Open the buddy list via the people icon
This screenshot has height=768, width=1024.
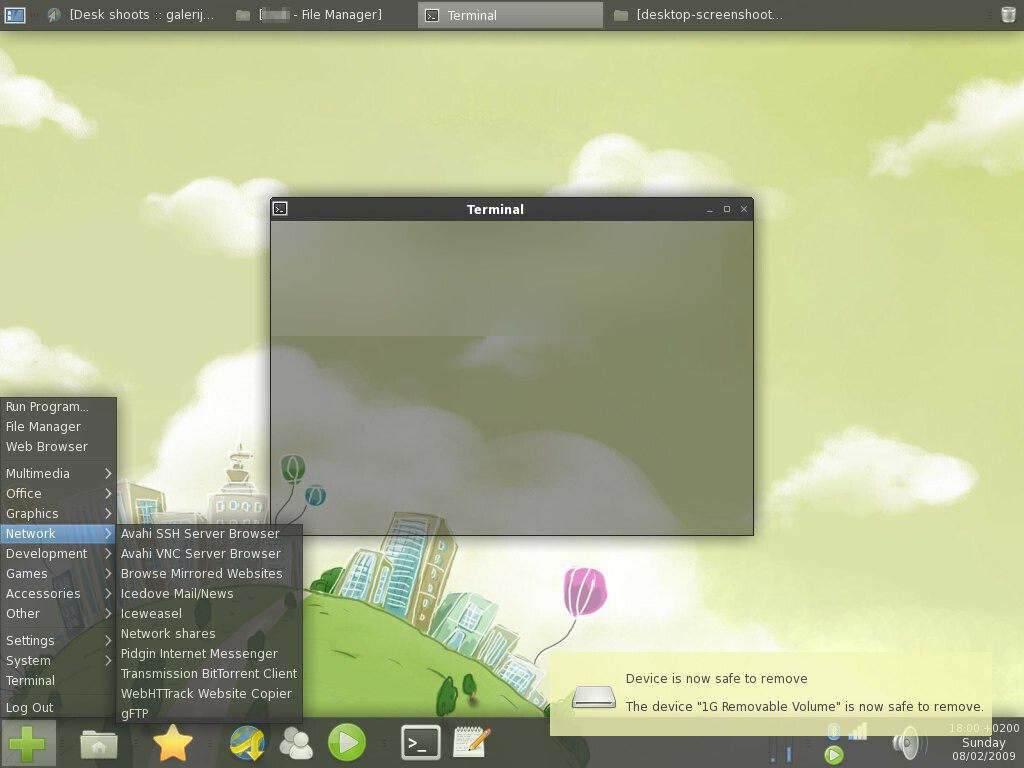(x=296, y=742)
